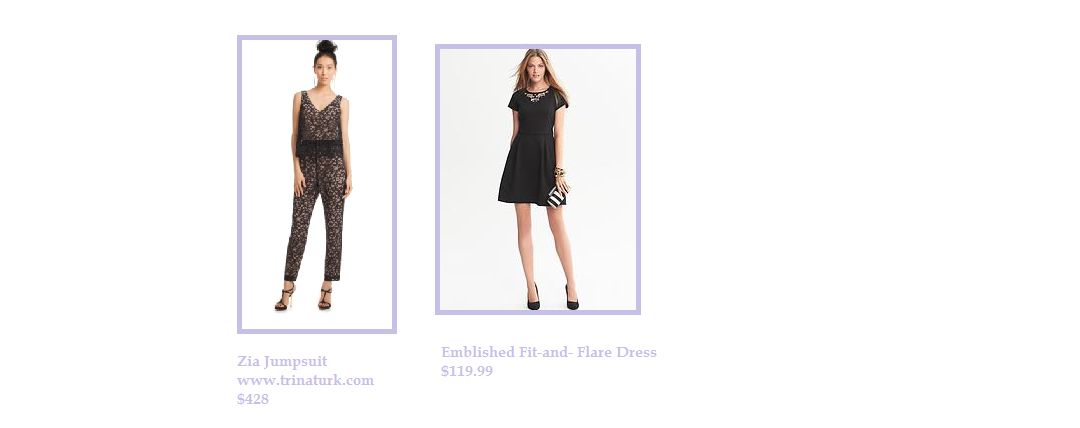Open the Zia Jumpsuit product image
This screenshot has width=1080, height=428.
point(317,184)
